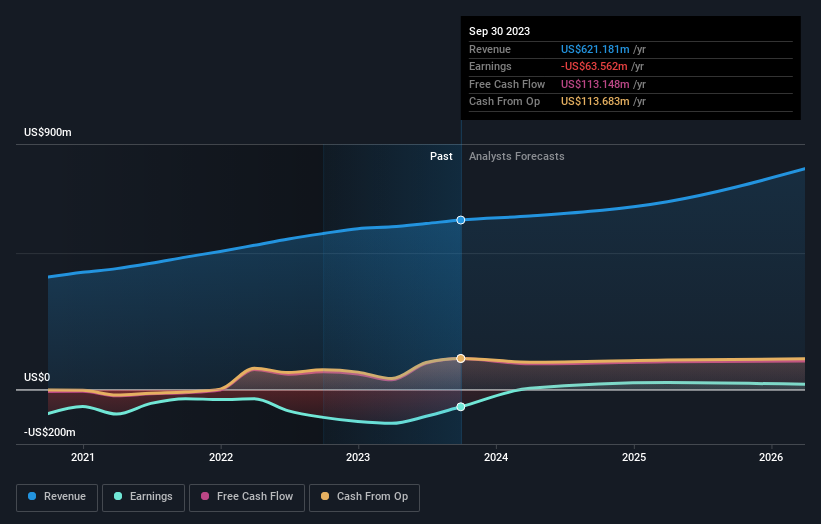The height and width of the screenshot is (524, 821).
Task: Click the orange Cash From Op legend dot
Action: (x=325, y=496)
